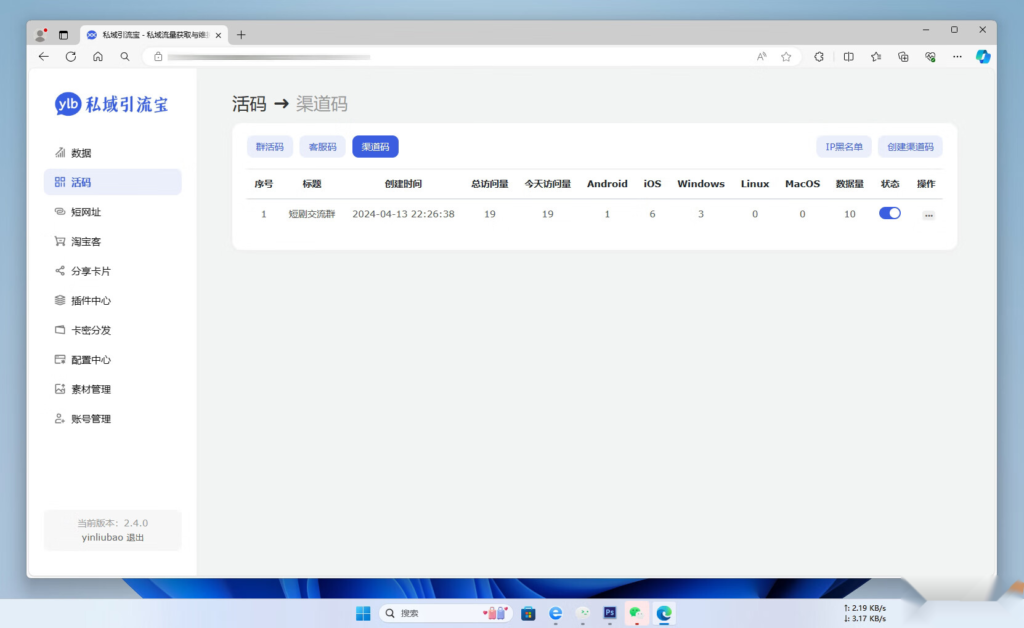Open the favorites list
1024x628 pixels.
876,57
